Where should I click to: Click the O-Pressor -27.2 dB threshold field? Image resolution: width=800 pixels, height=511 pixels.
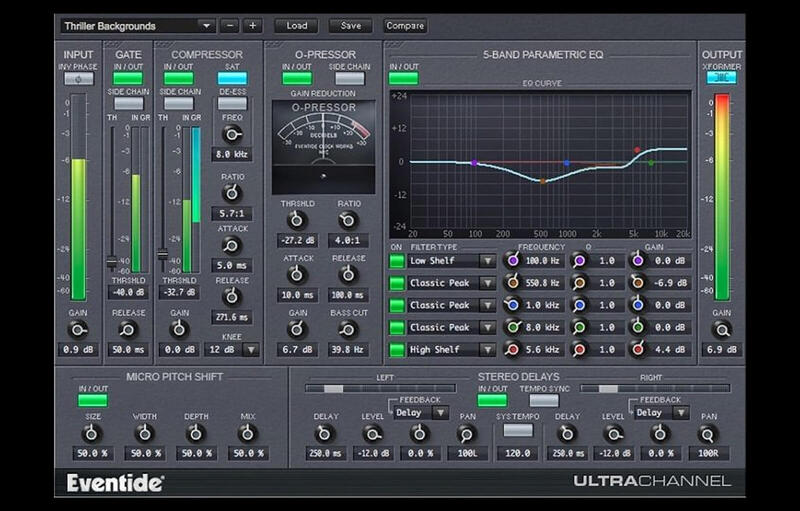[x=297, y=240]
